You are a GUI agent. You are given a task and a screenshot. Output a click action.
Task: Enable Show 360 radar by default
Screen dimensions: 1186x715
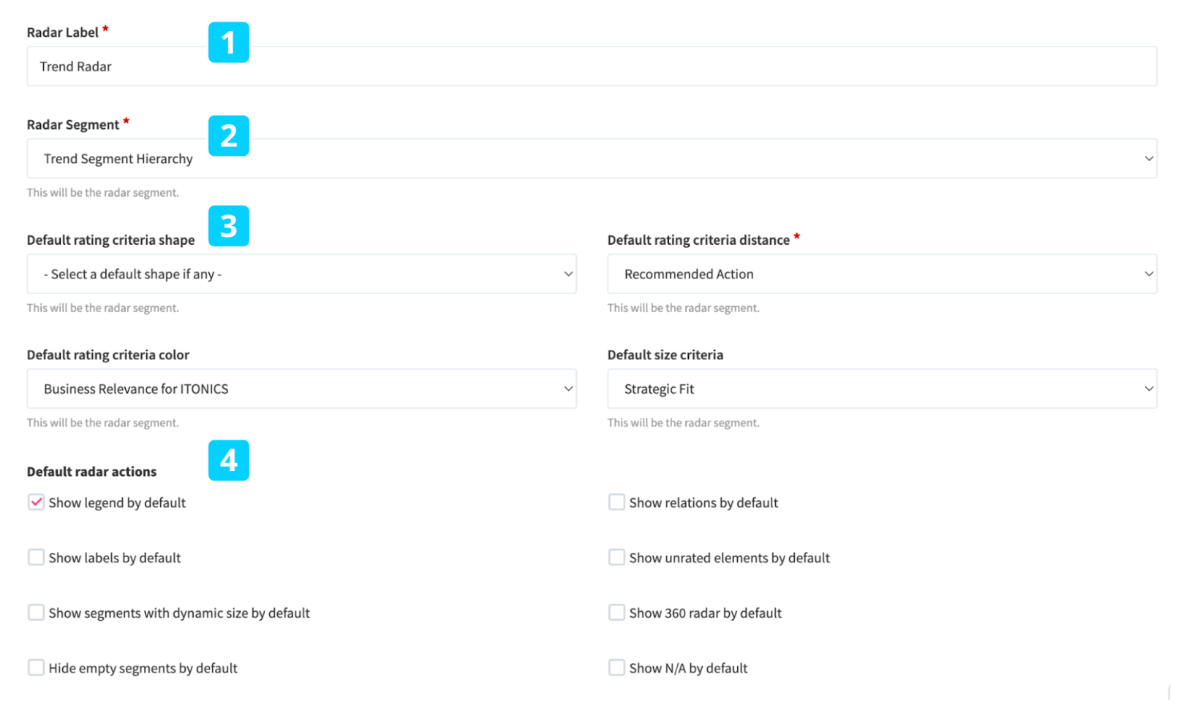[x=617, y=612]
